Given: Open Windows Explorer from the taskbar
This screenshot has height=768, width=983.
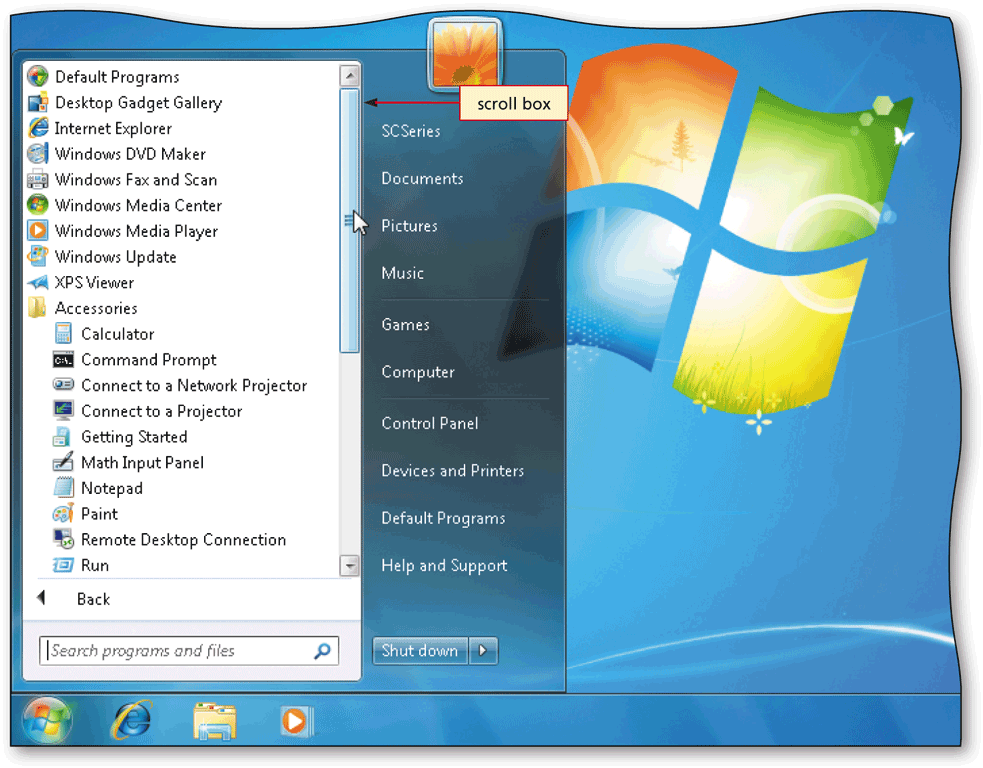Looking at the screenshot, I should (x=215, y=721).
